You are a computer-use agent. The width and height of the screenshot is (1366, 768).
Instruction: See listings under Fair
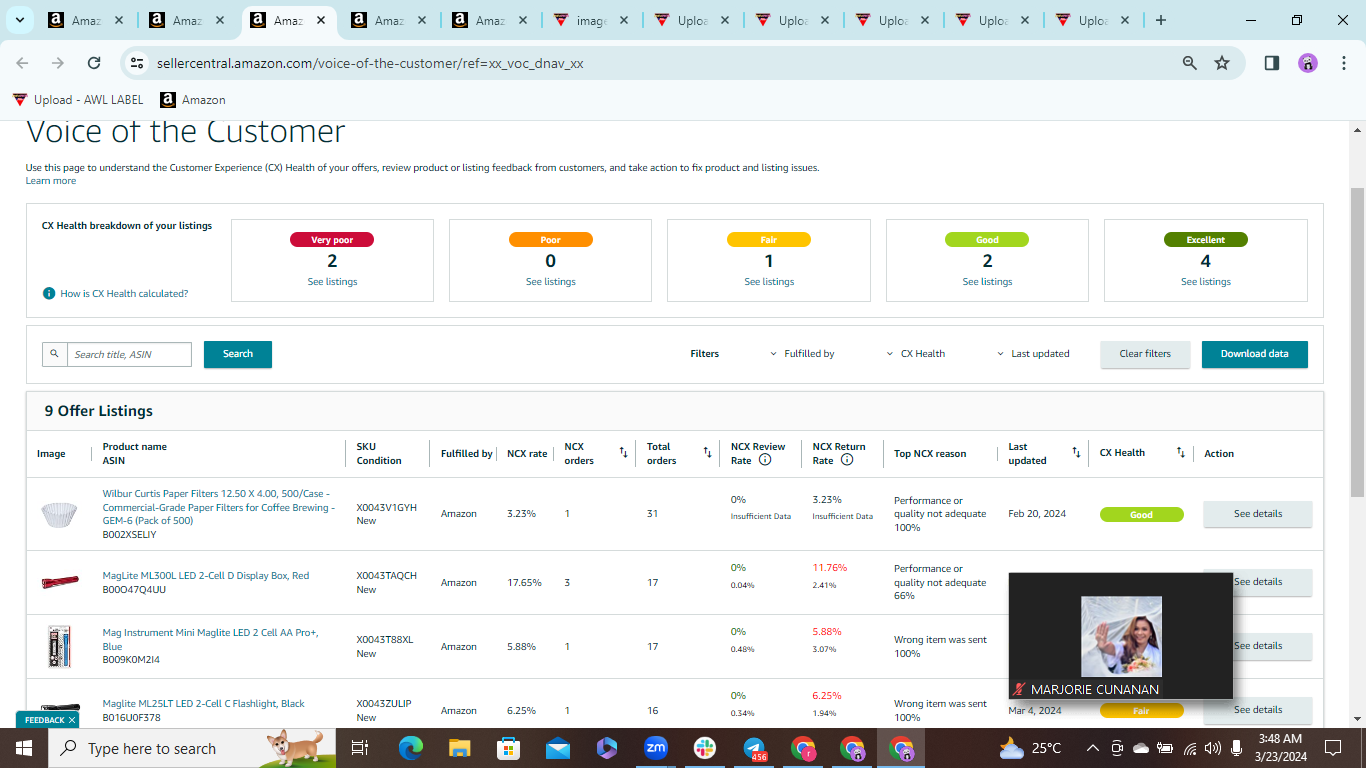click(769, 282)
